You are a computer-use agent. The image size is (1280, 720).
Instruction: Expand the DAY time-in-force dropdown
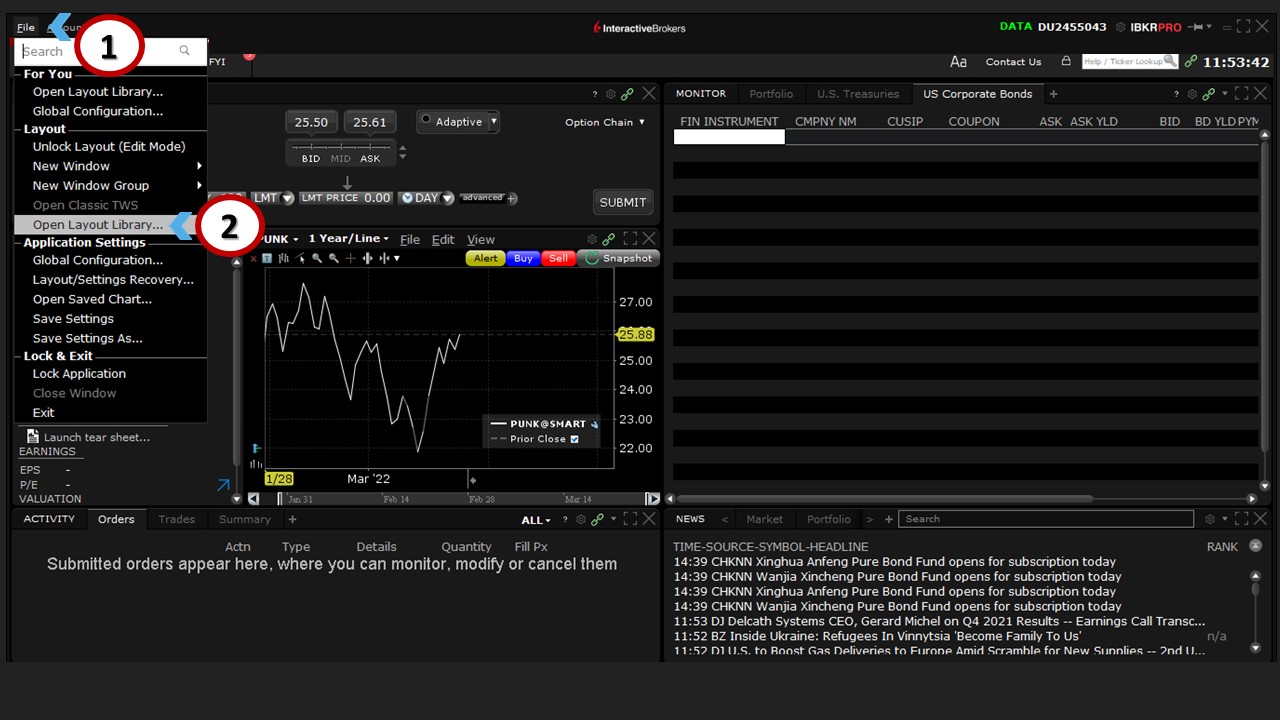point(447,198)
